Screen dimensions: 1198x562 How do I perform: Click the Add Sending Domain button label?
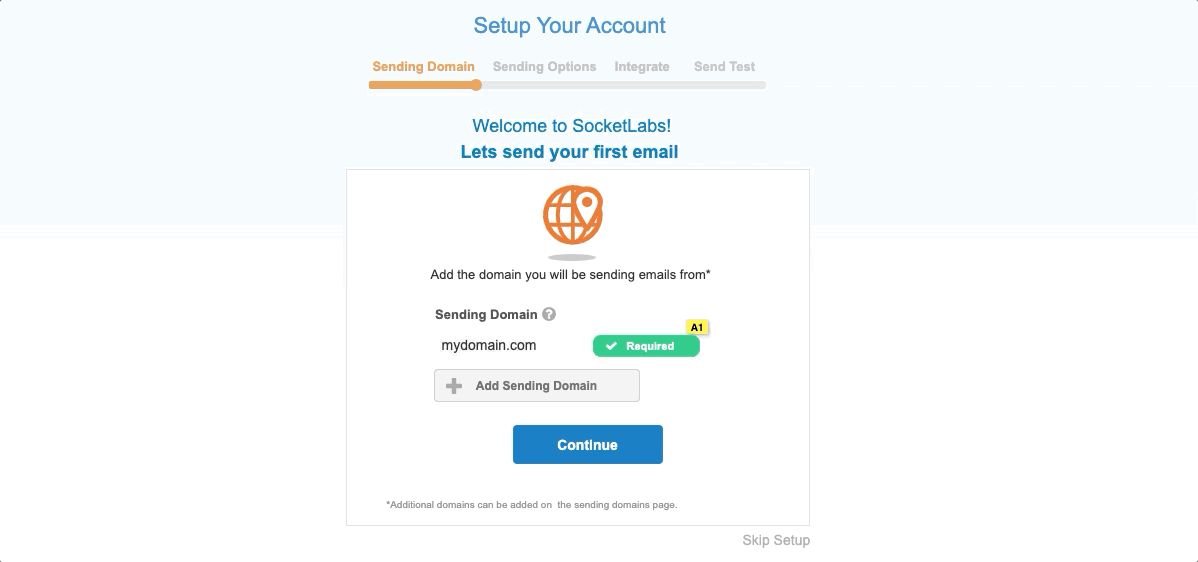pyautogui.click(x=536, y=386)
